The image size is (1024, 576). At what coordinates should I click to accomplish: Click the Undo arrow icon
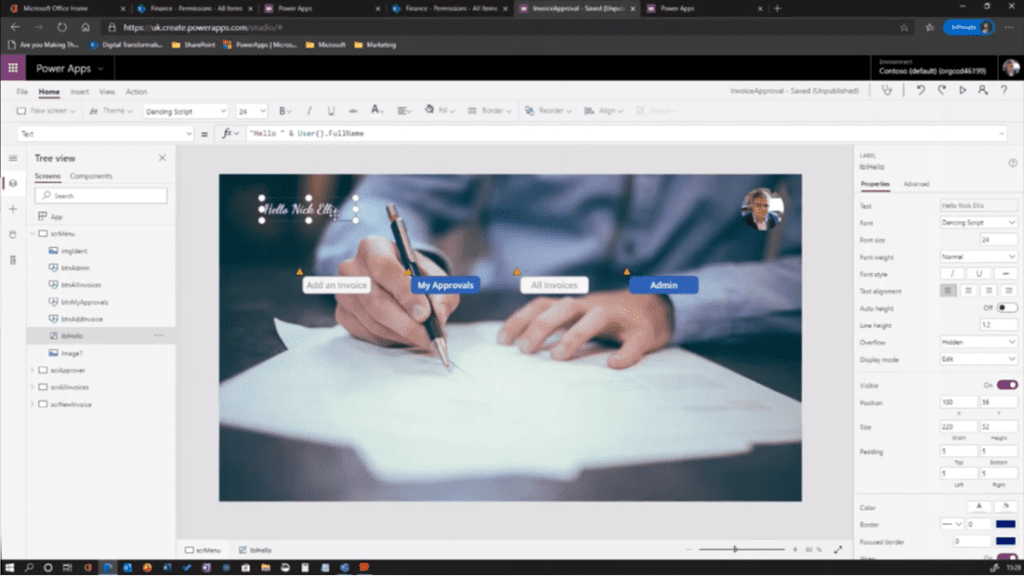point(920,91)
